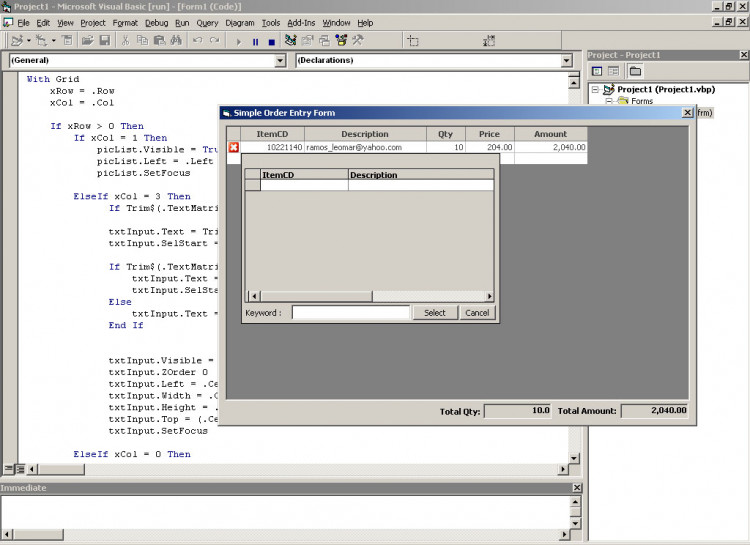Click the Select button in item list
The image size is (750, 545).
[x=435, y=313]
